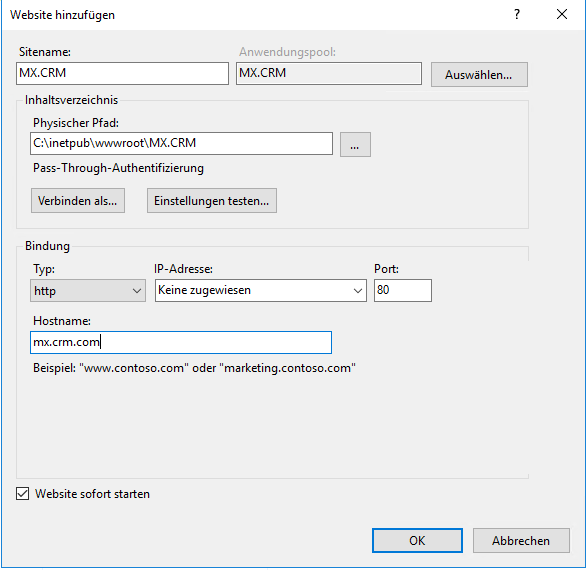Screen dimensions: 587x570
Task: Expand the Typ dropdown chevron
Action: (x=137, y=290)
